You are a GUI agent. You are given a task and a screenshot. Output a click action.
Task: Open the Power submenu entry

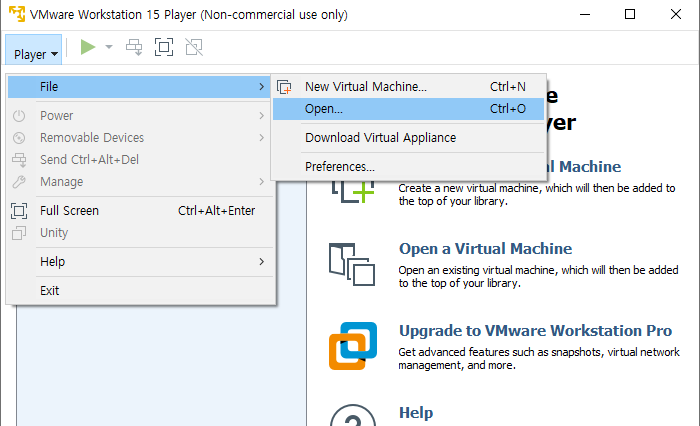(x=139, y=116)
